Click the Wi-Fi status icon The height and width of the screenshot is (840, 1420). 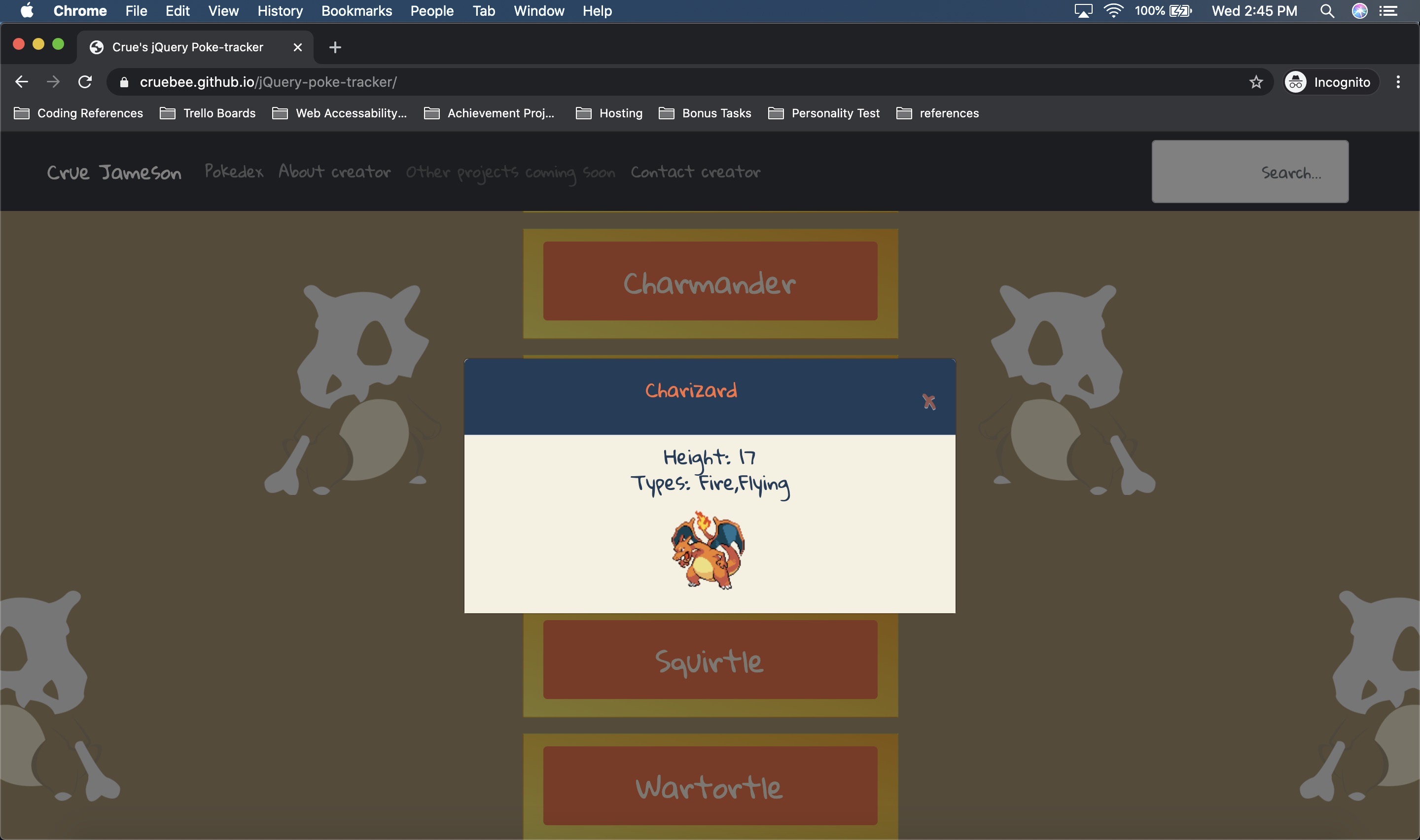[1113, 11]
